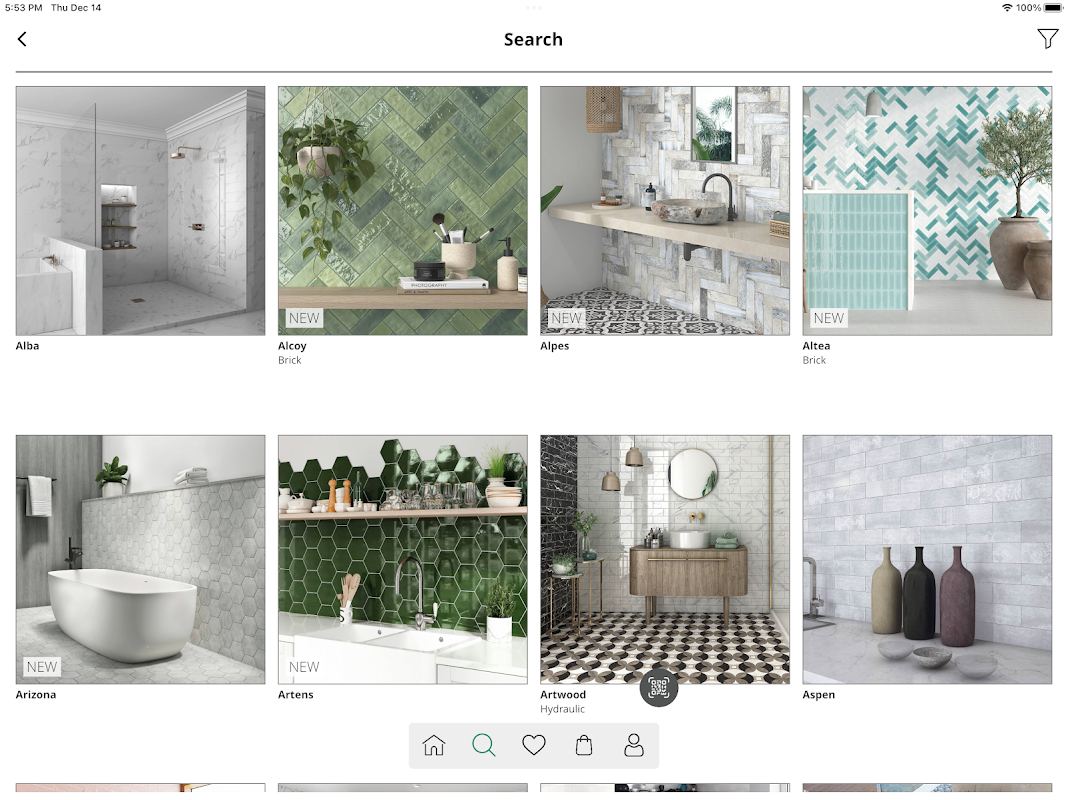This screenshot has width=1068, height=800.
Task: Tap the 5:53 PM clock in the status bar
Action: tap(23, 7)
